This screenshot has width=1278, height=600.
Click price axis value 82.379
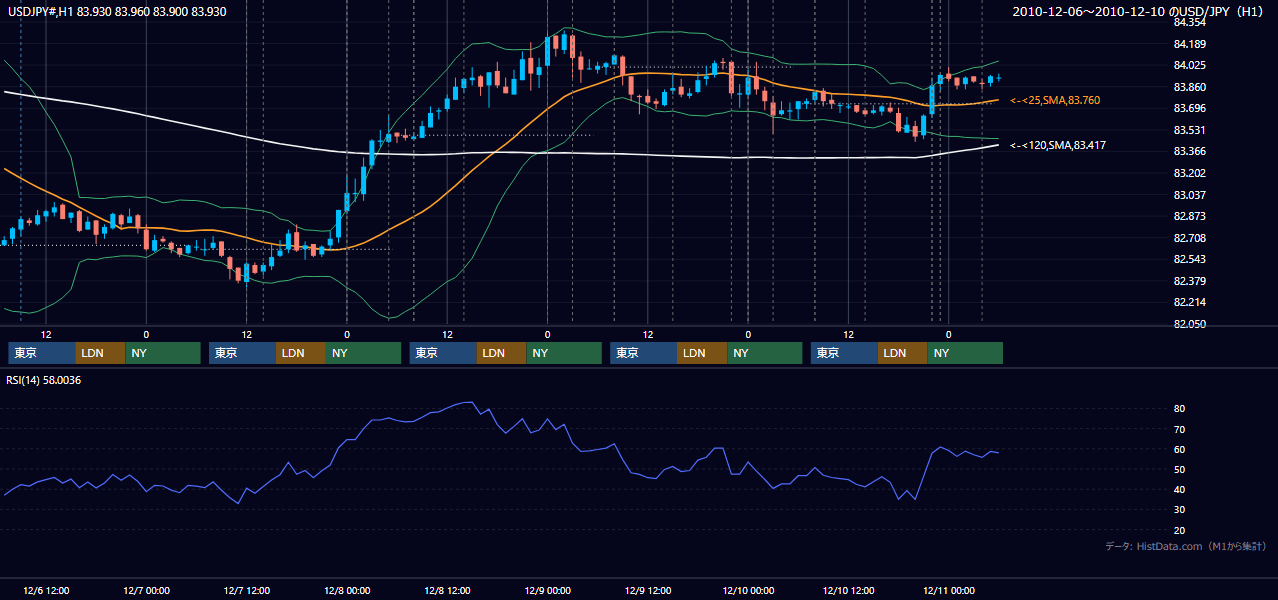coord(1189,281)
